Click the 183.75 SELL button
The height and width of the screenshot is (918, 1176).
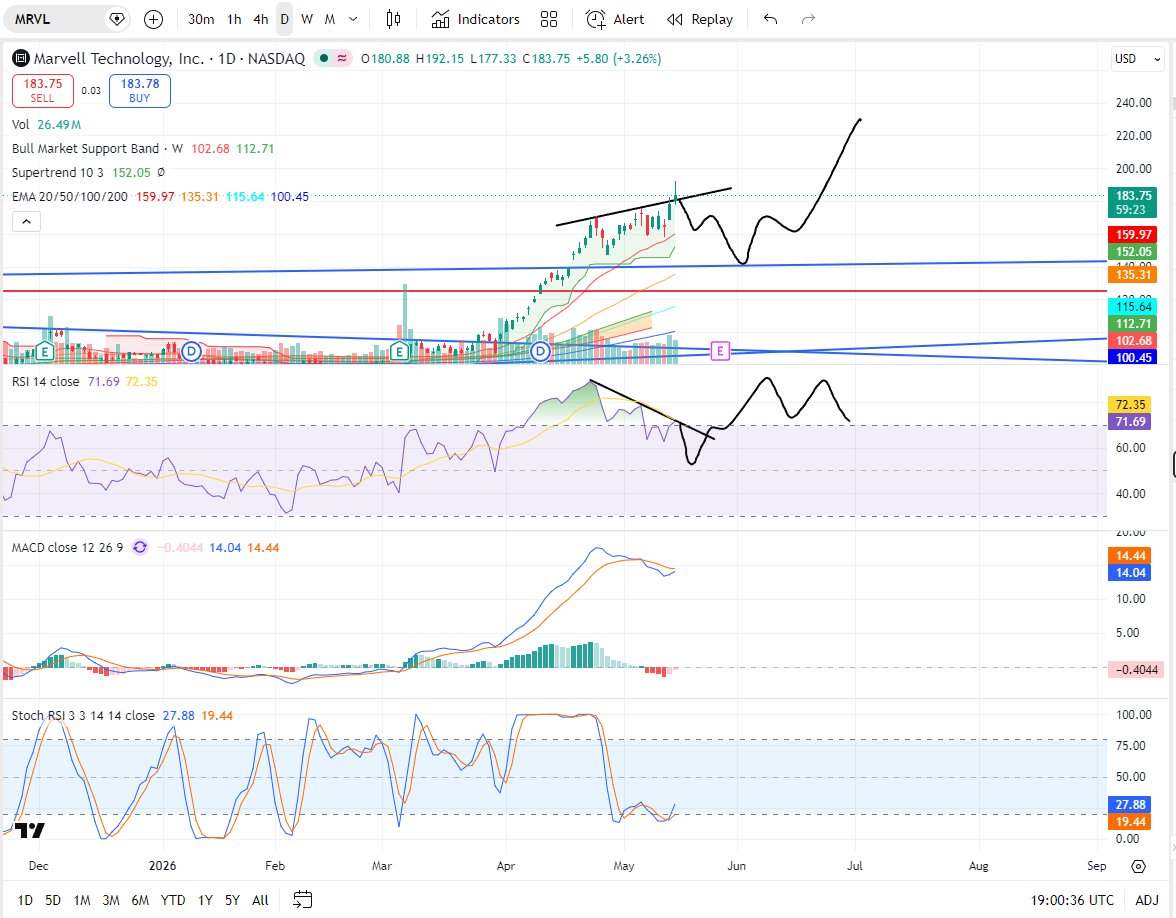pyautogui.click(x=43, y=91)
